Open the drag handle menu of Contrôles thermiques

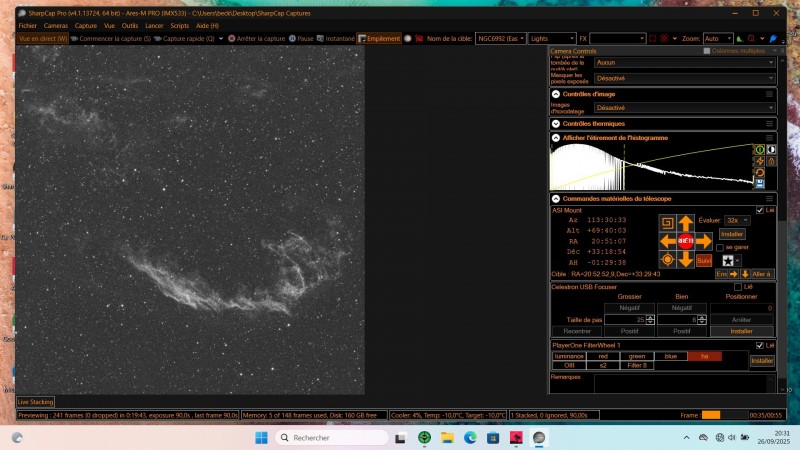[x=769, y=124]
